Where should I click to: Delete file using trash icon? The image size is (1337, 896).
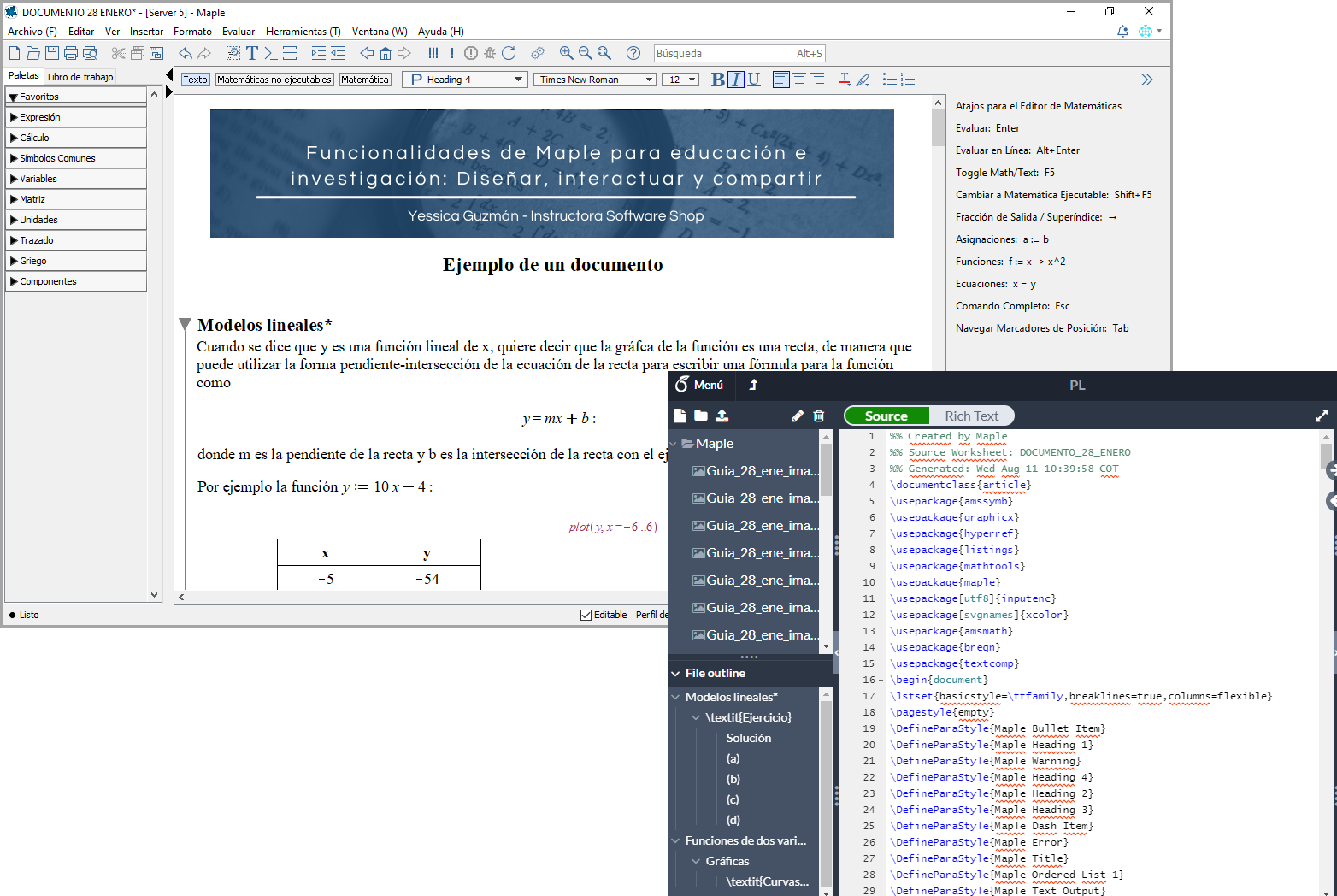point(819,416)
